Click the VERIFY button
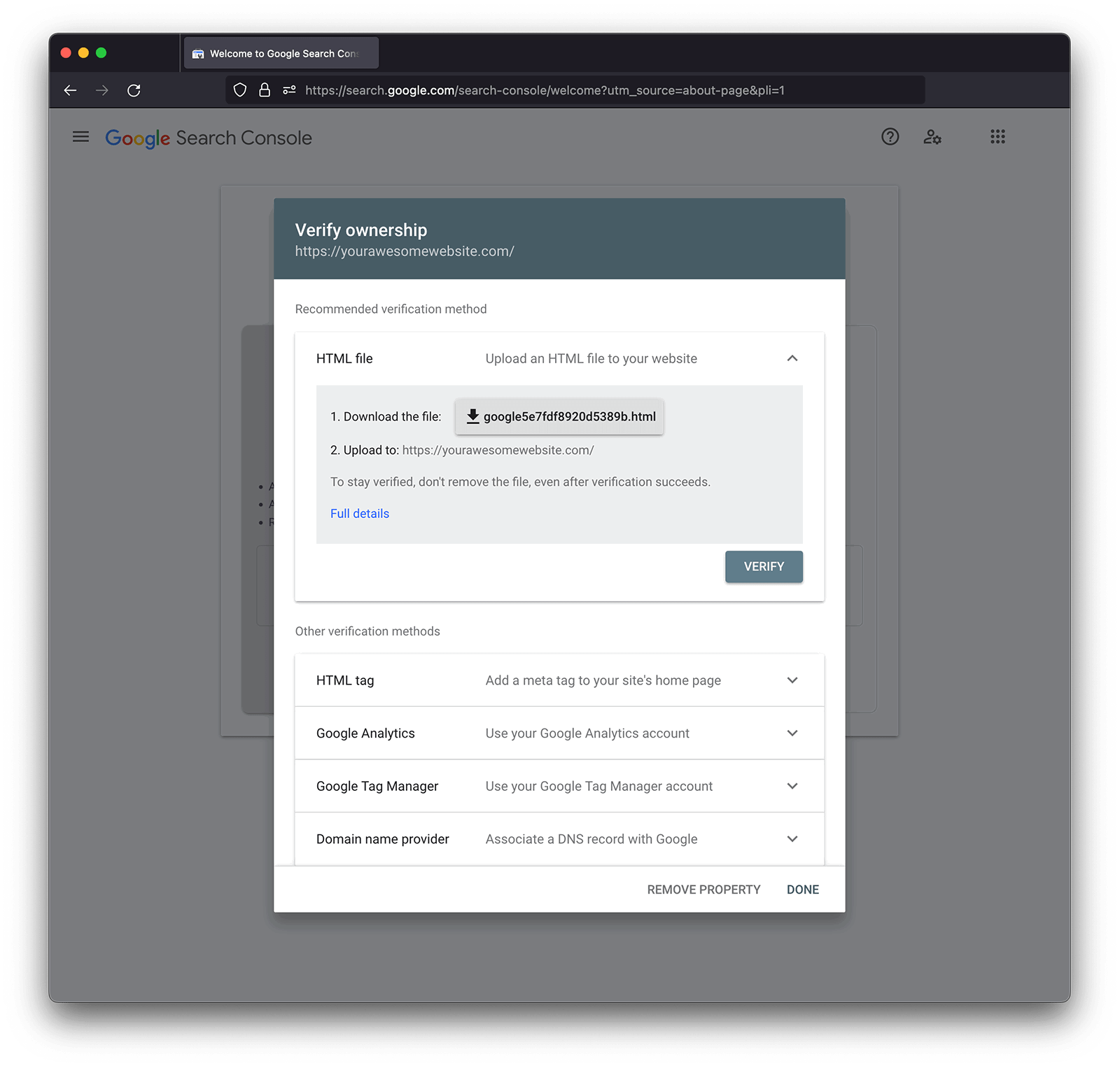This screenshot has width=1120, height=1068. (x=764, y=567)
